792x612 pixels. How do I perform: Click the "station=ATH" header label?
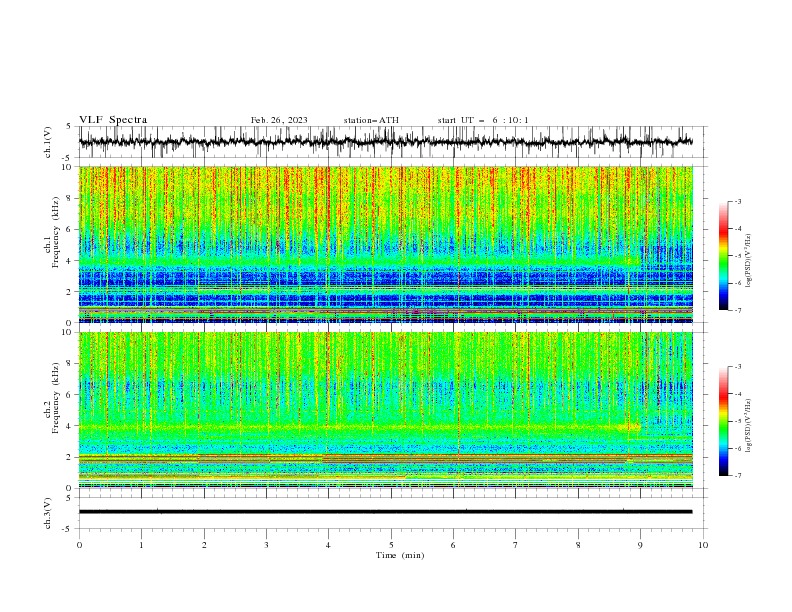[371, 120]
